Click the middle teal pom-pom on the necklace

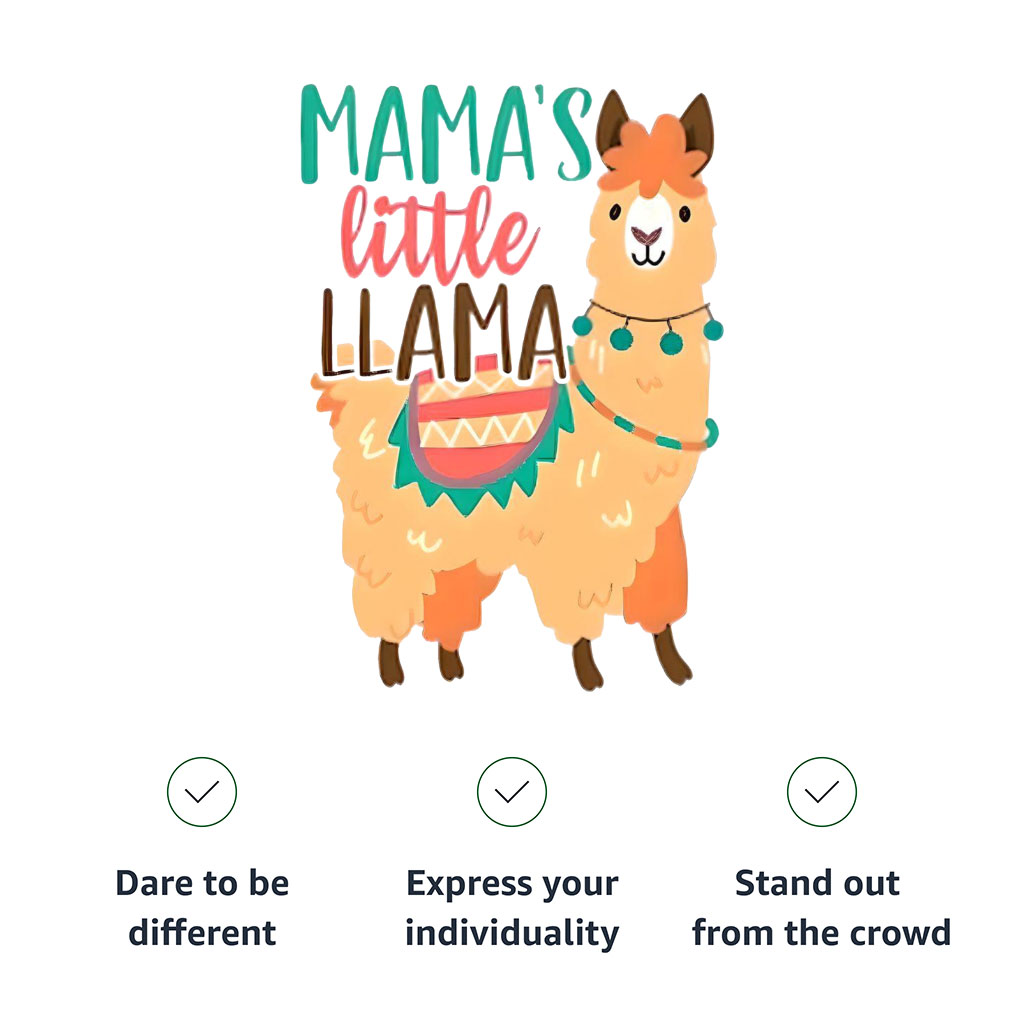coord(671,342)
